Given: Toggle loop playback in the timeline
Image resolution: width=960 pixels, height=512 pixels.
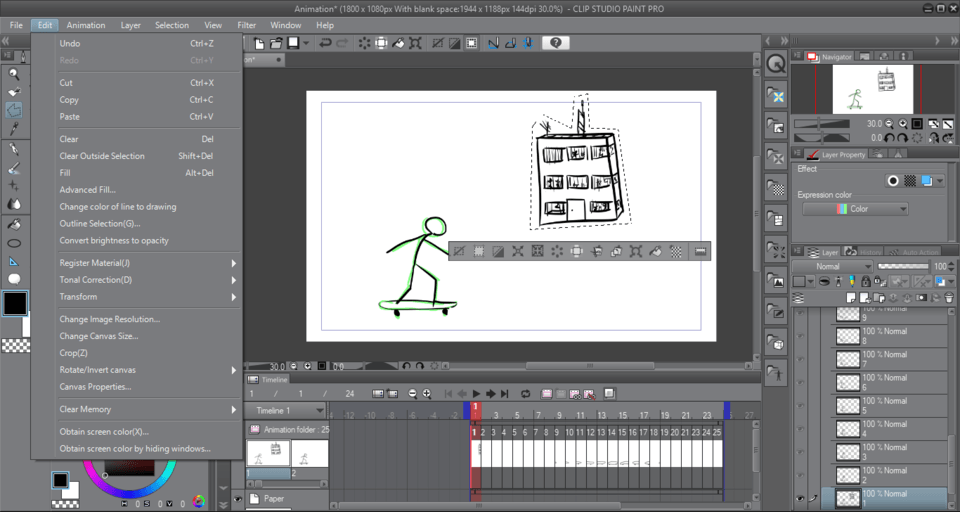Looking at the screenshot, I should tap(525, 394).
